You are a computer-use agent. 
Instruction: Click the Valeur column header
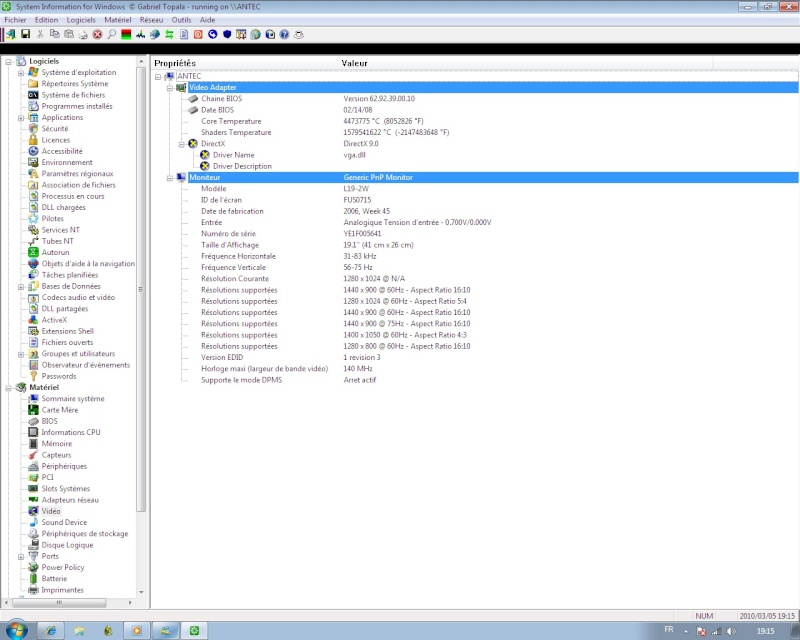pyautogui.click(x=526, y=63)
